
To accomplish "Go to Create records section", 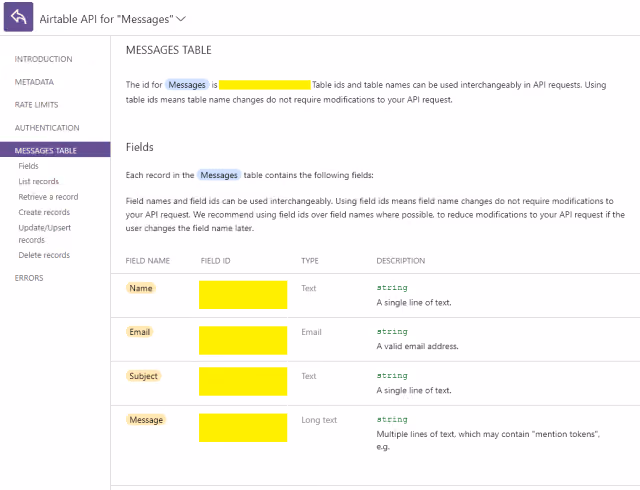I will click(x=44, y=212).
